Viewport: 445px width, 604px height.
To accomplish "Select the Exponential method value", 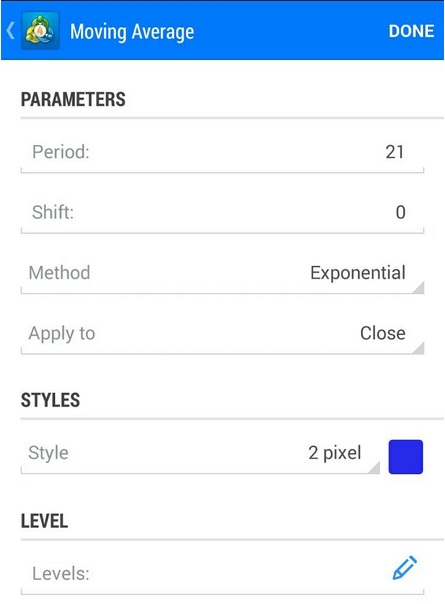I will 358,273.
